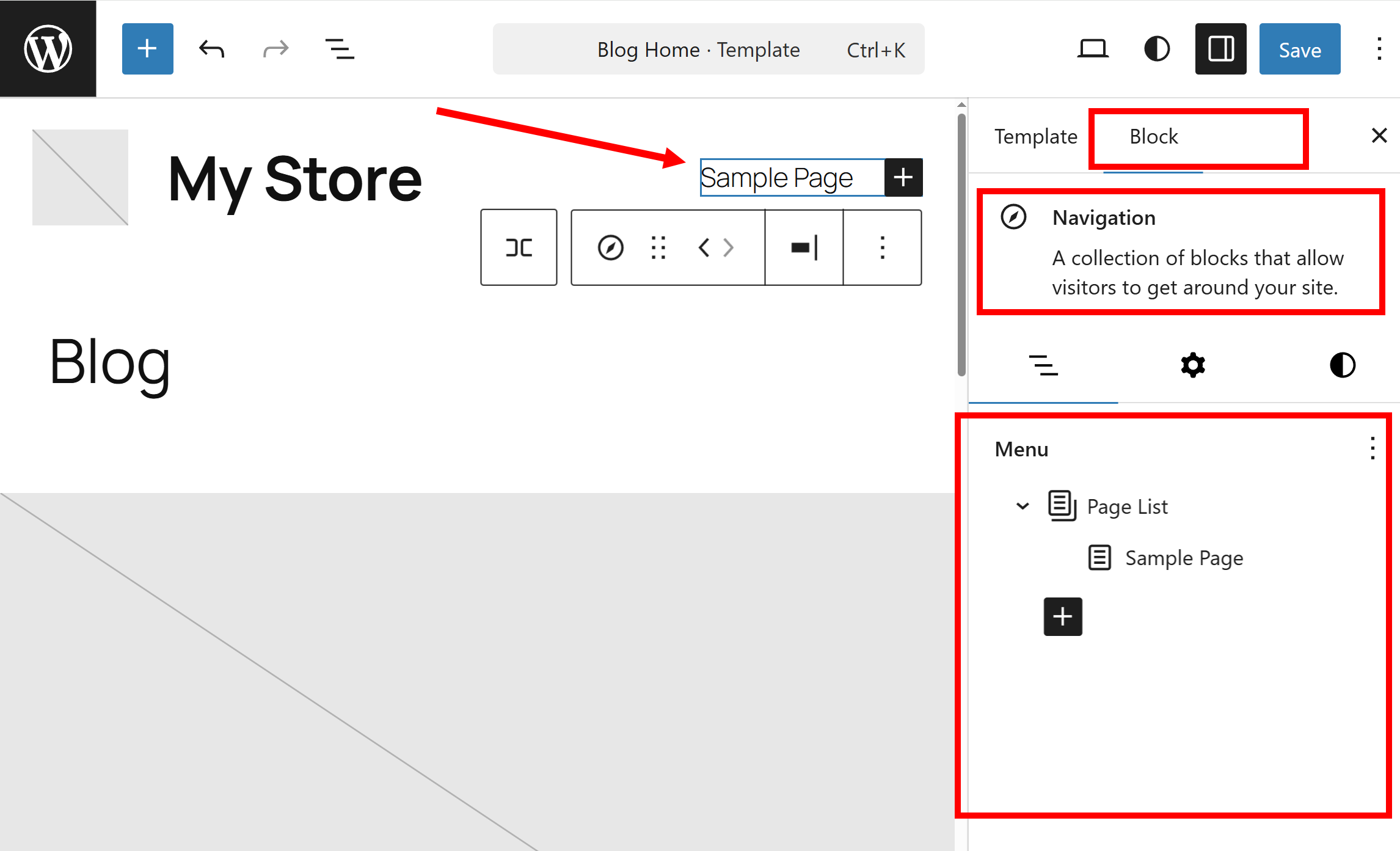Switch to the Block tab
This screenshot has width=1400, height=851.
1153,136
